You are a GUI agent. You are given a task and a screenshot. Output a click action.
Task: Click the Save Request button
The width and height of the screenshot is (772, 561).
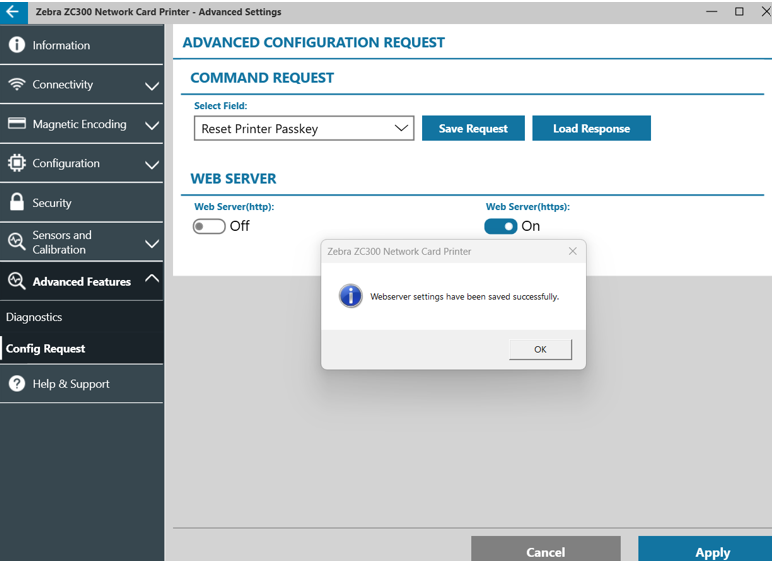[x=473, y=129]
